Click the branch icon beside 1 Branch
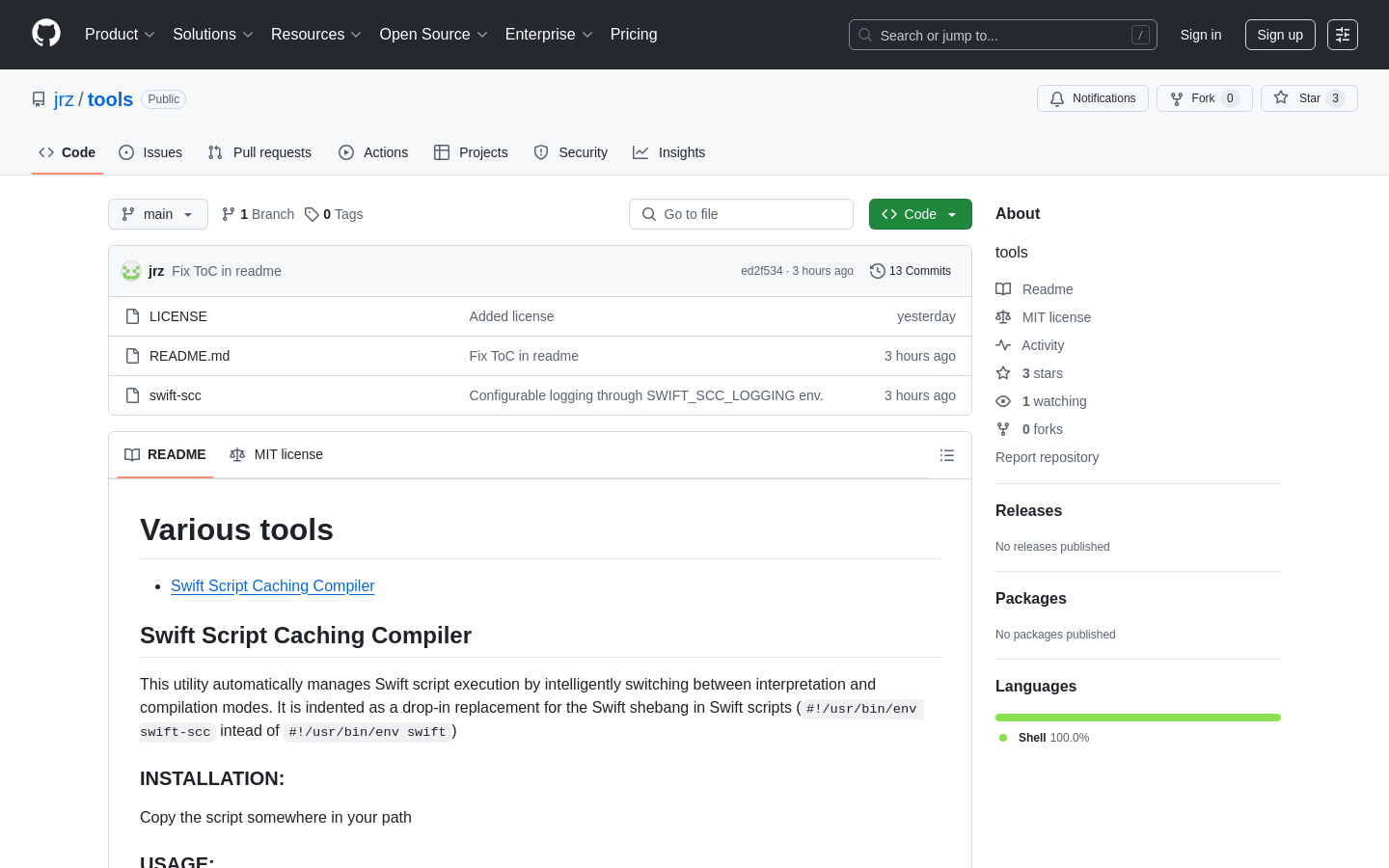Image resolution: width=1389 pixels, height=868 pixels. click(229, 214)
